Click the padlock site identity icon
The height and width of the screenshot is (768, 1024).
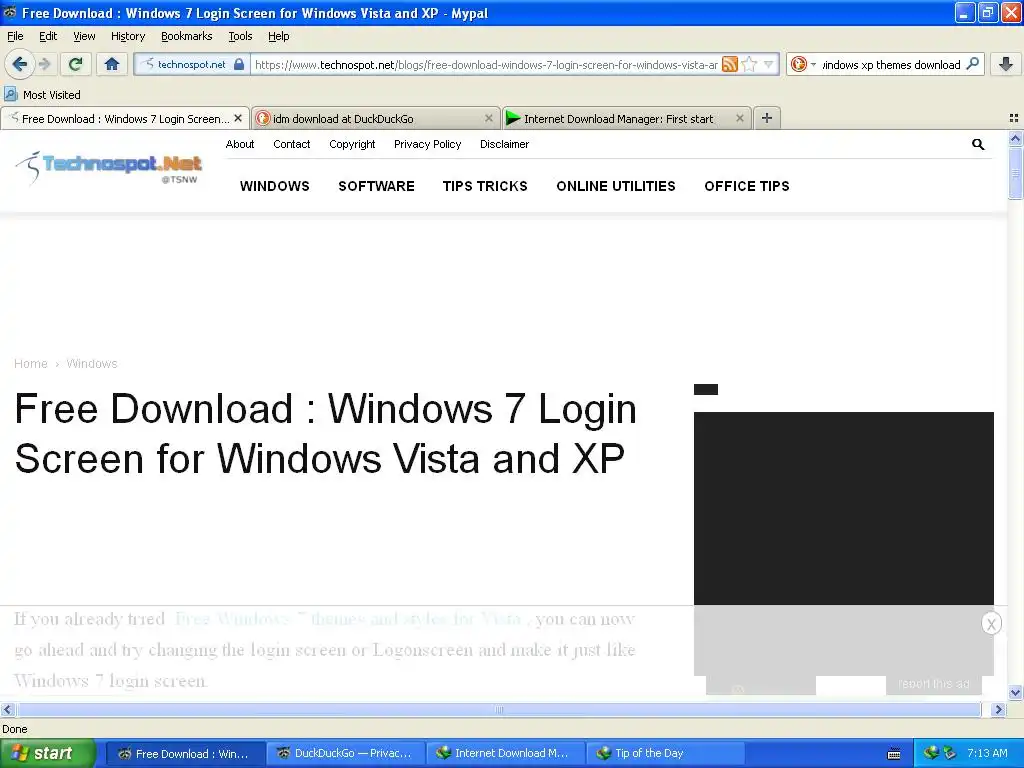(239, 64)
